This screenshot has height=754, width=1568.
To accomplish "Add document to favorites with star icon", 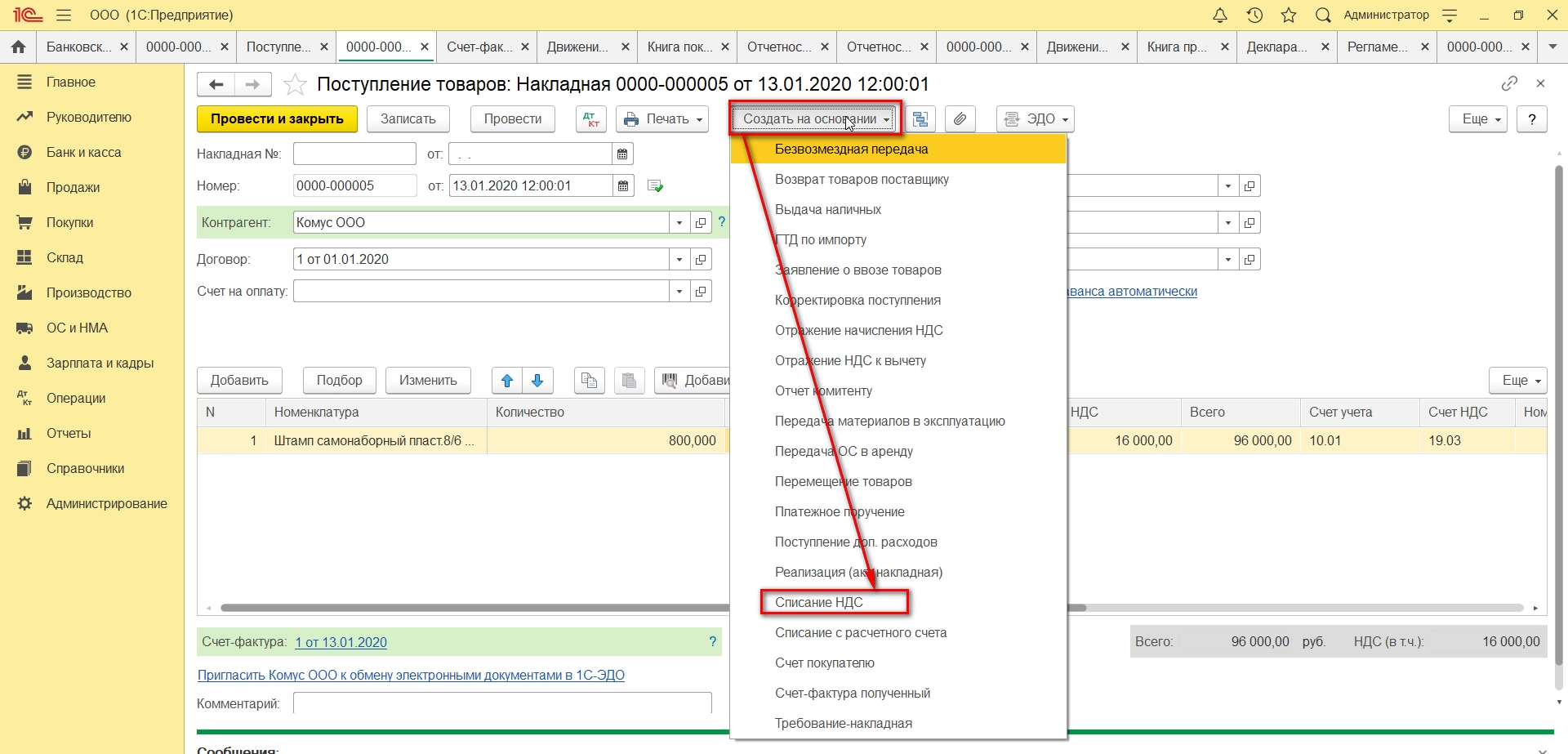I will tap(295, 84).
